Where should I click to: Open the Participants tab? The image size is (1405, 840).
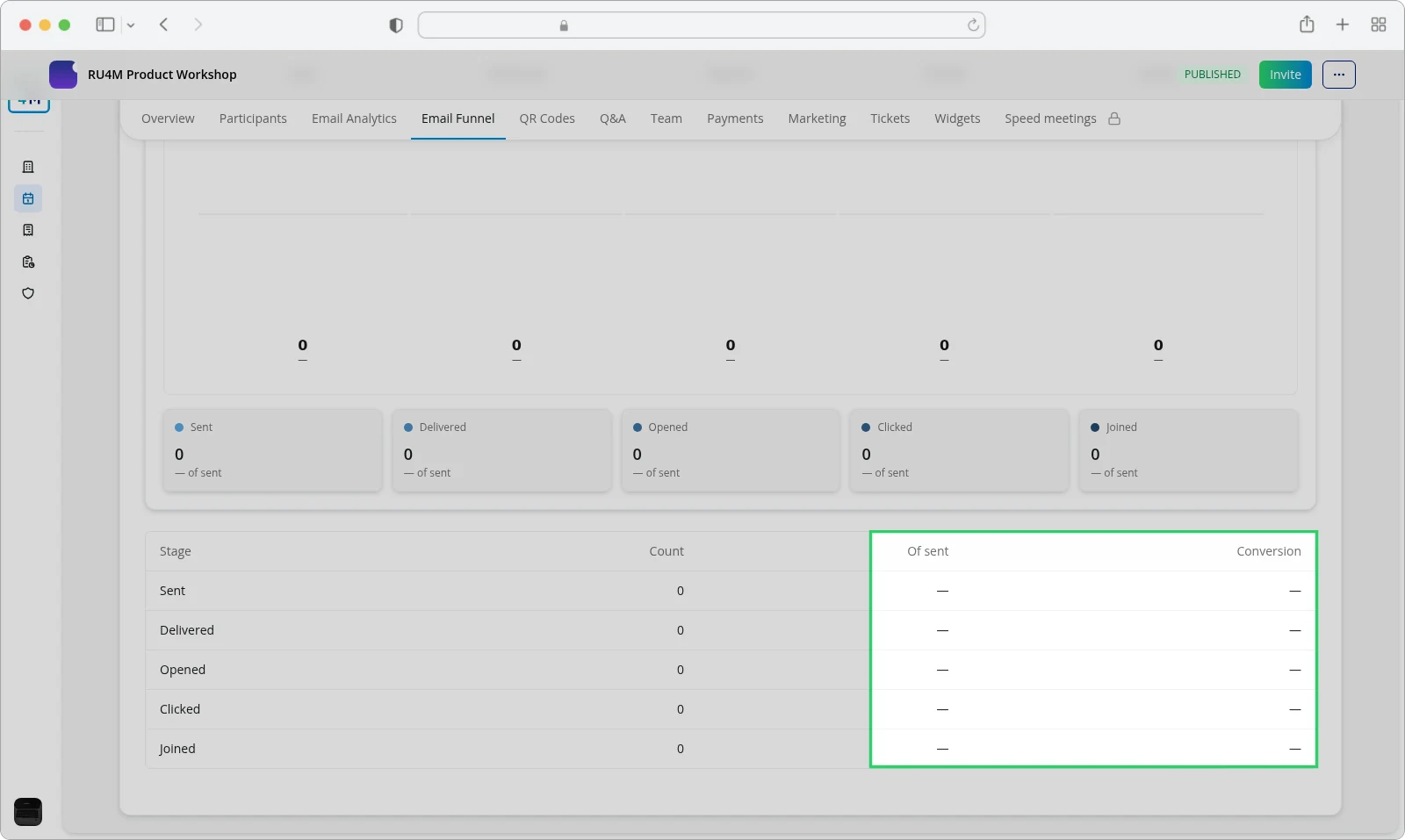pos(253,118)
